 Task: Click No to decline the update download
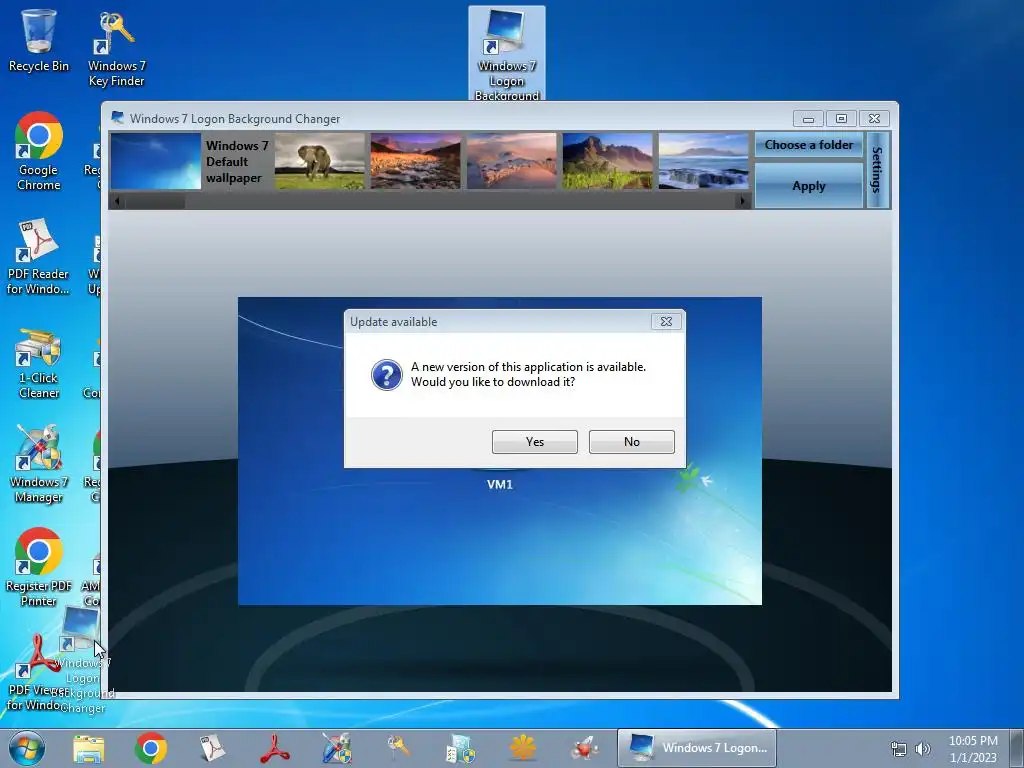[632, 441]
